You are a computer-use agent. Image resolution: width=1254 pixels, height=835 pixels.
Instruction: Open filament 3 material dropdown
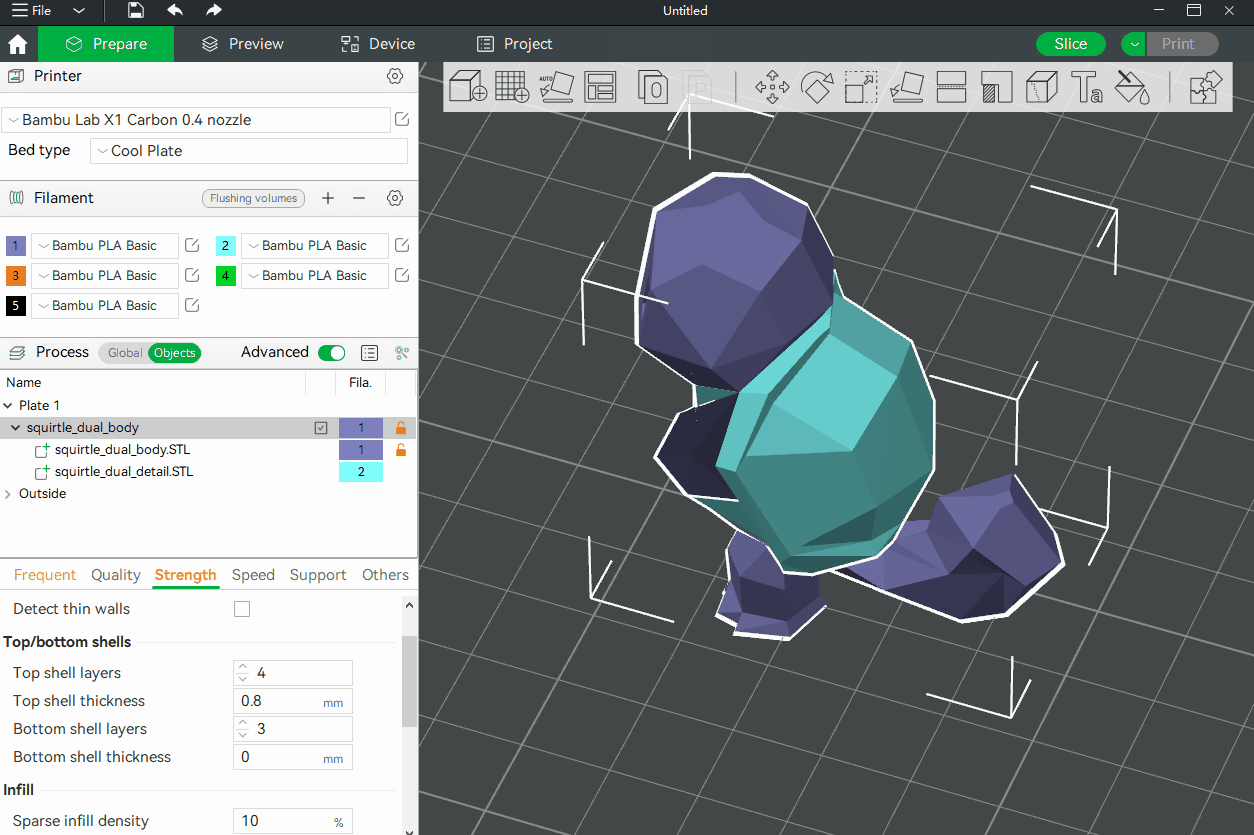click(105, 275)
